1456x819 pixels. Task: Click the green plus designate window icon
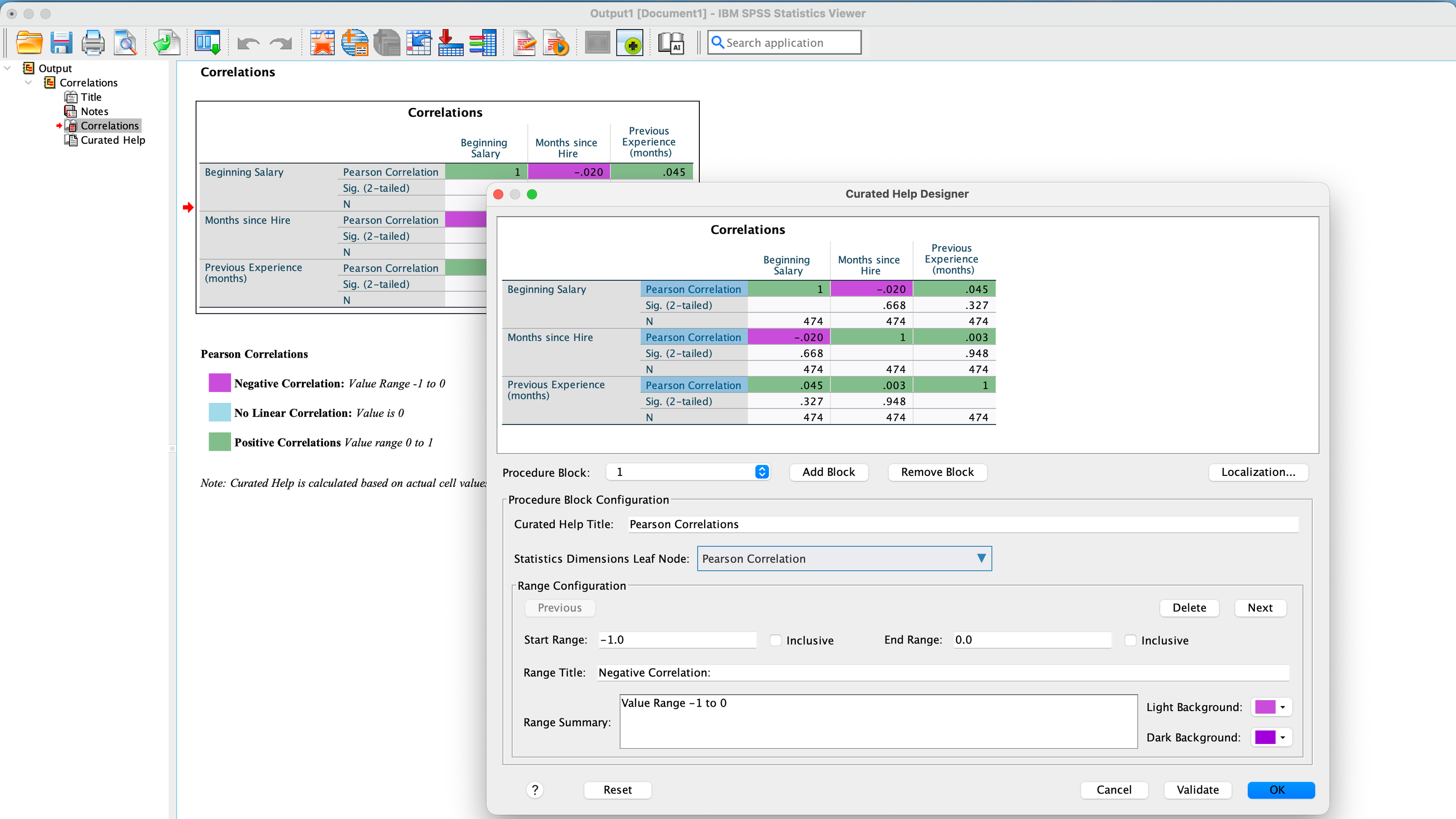(630, 43)
